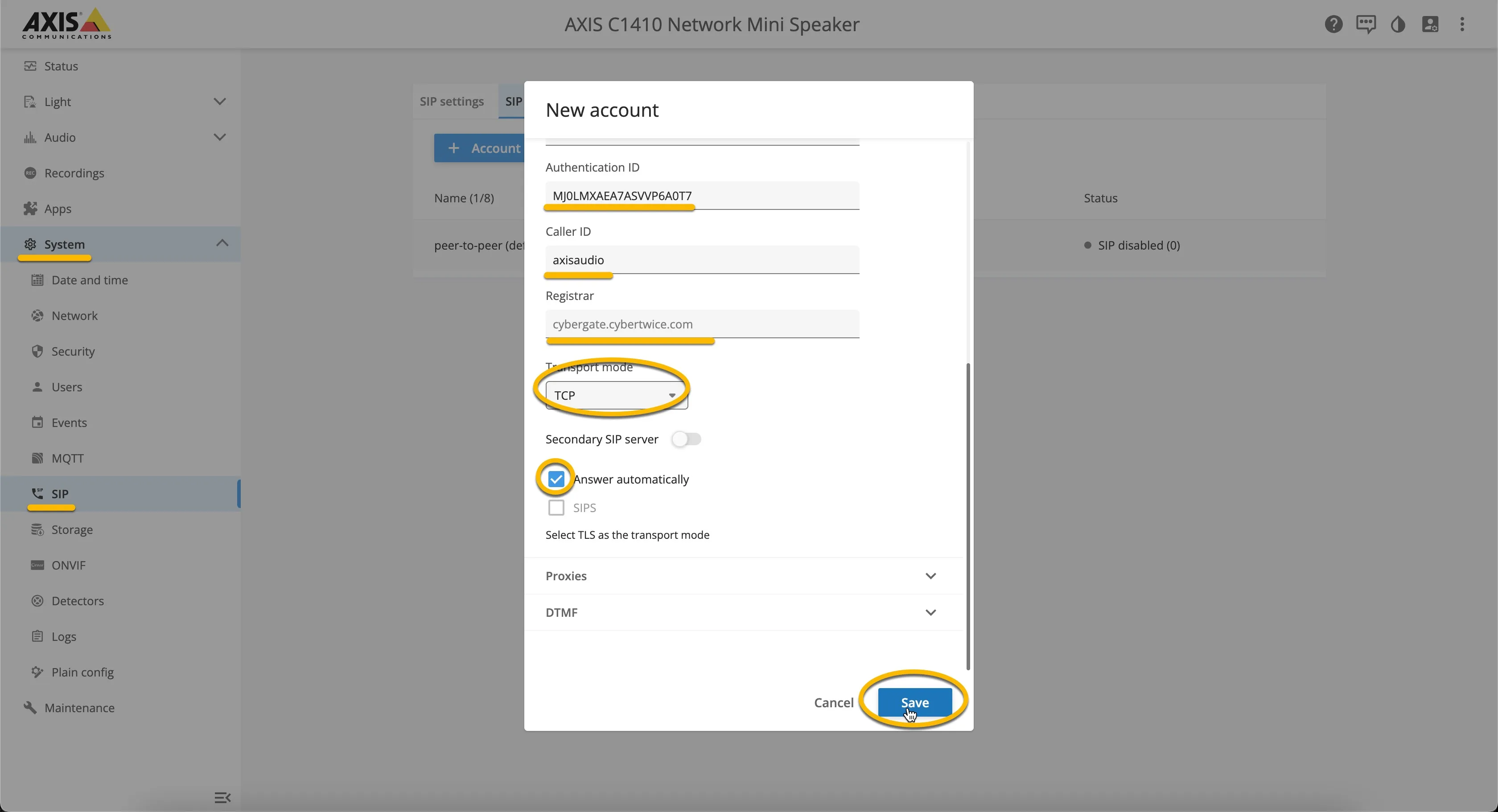1498x812 pixels.
Task: Open Maintenance wrench entry
Action: [x=120, y=707]
